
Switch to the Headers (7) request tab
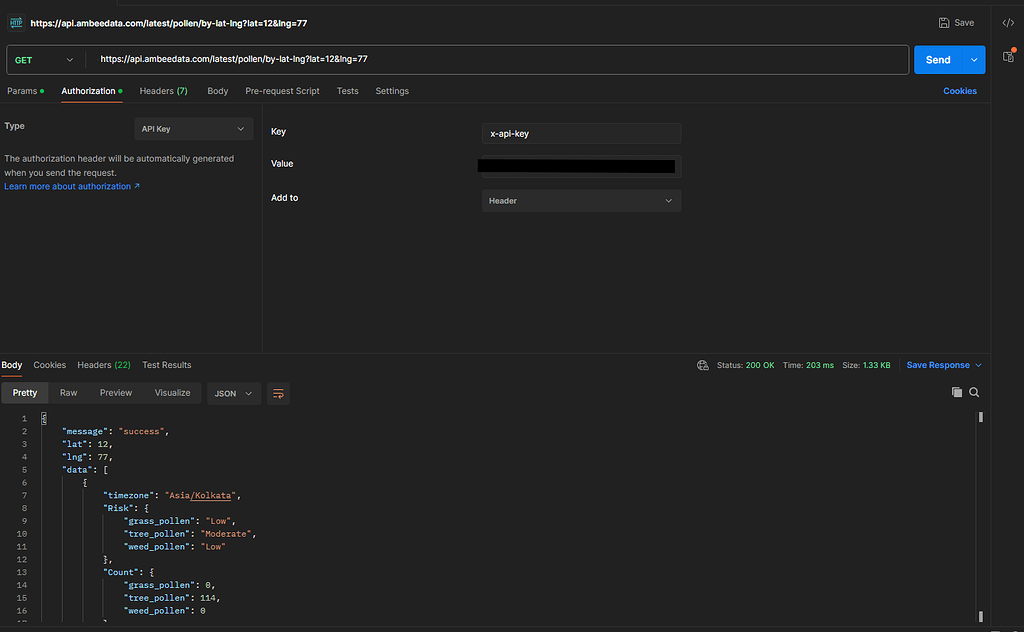coord(163,90)
